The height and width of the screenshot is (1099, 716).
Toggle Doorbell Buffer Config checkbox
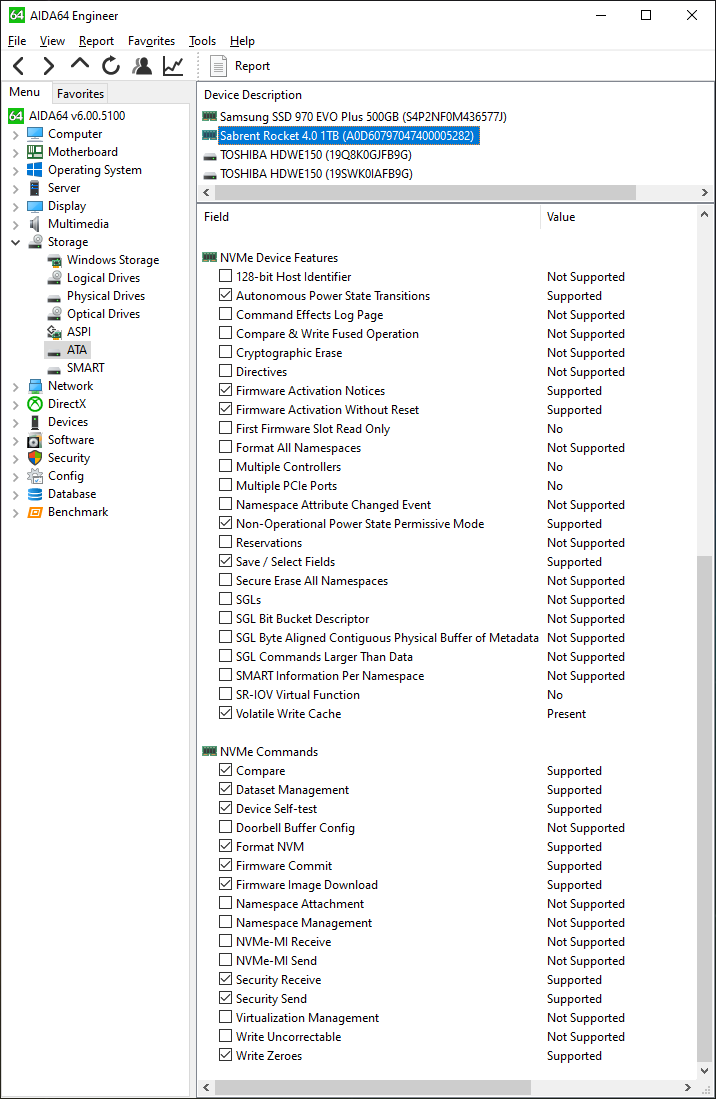[226, 827]
